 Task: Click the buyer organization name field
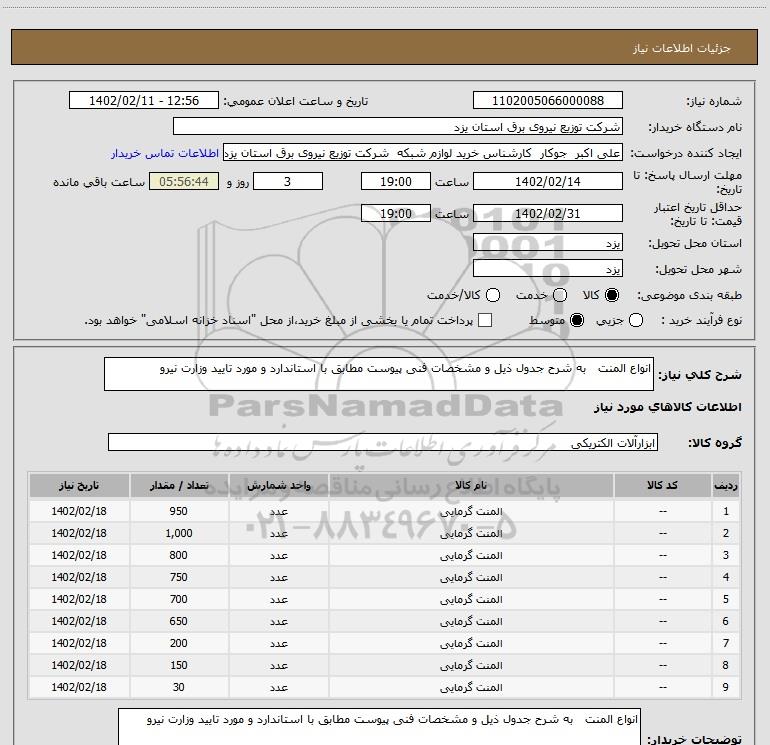click(x=398, y=127)
